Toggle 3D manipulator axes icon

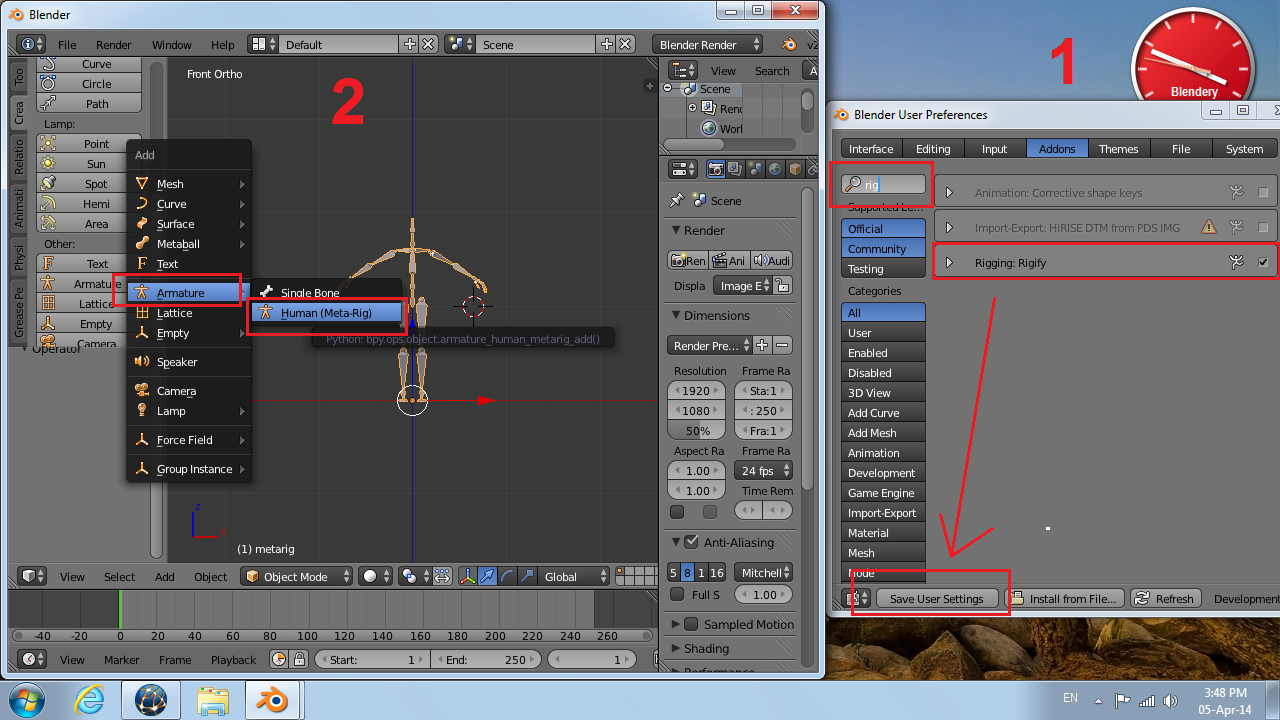(468, 576)
